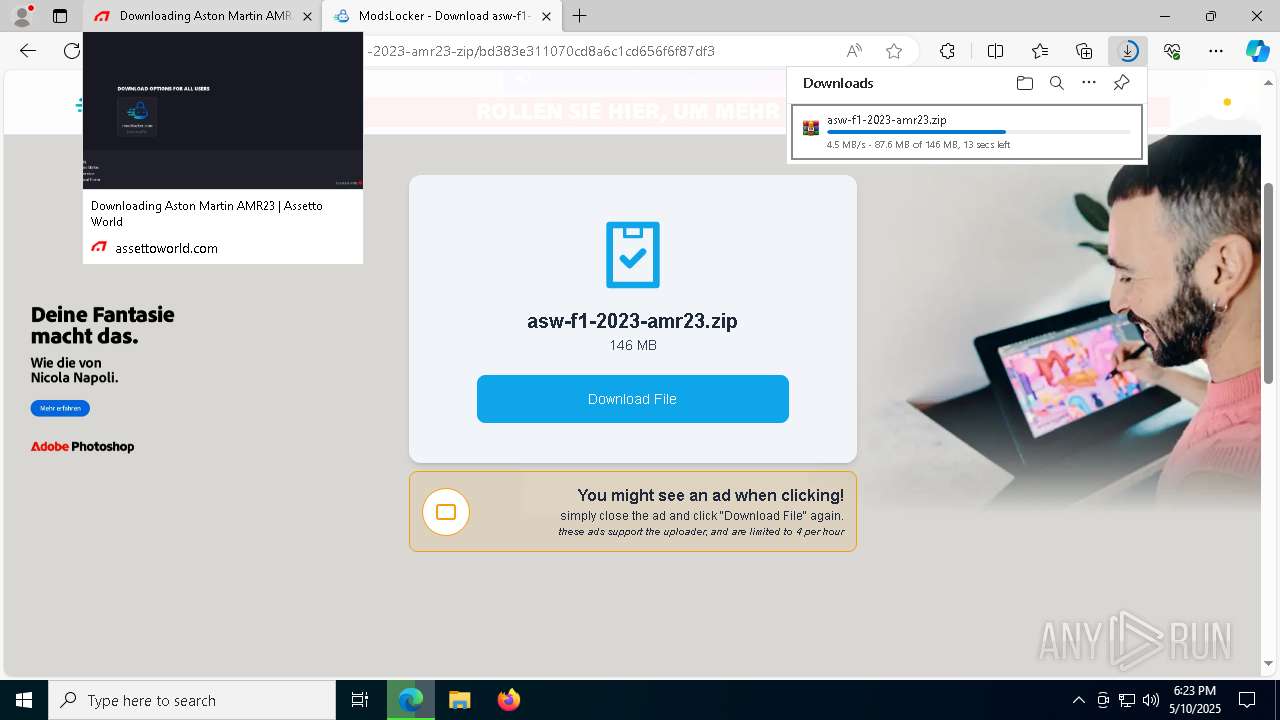The height and width of the screenshot is (720, 1280).
Task: Click the clock showing 6:23 PM
Action: [1195, 691]
